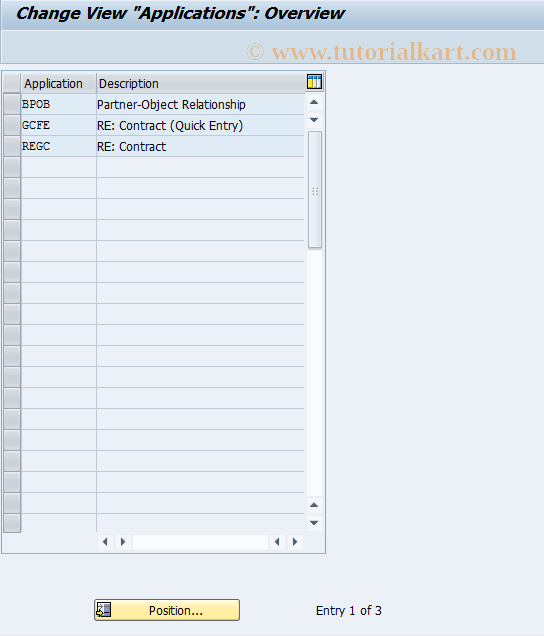Click the far-right scroll-right arrow of the horizontal scrollbar
This screenshot has width=544, height=636.
pos(295,542)
